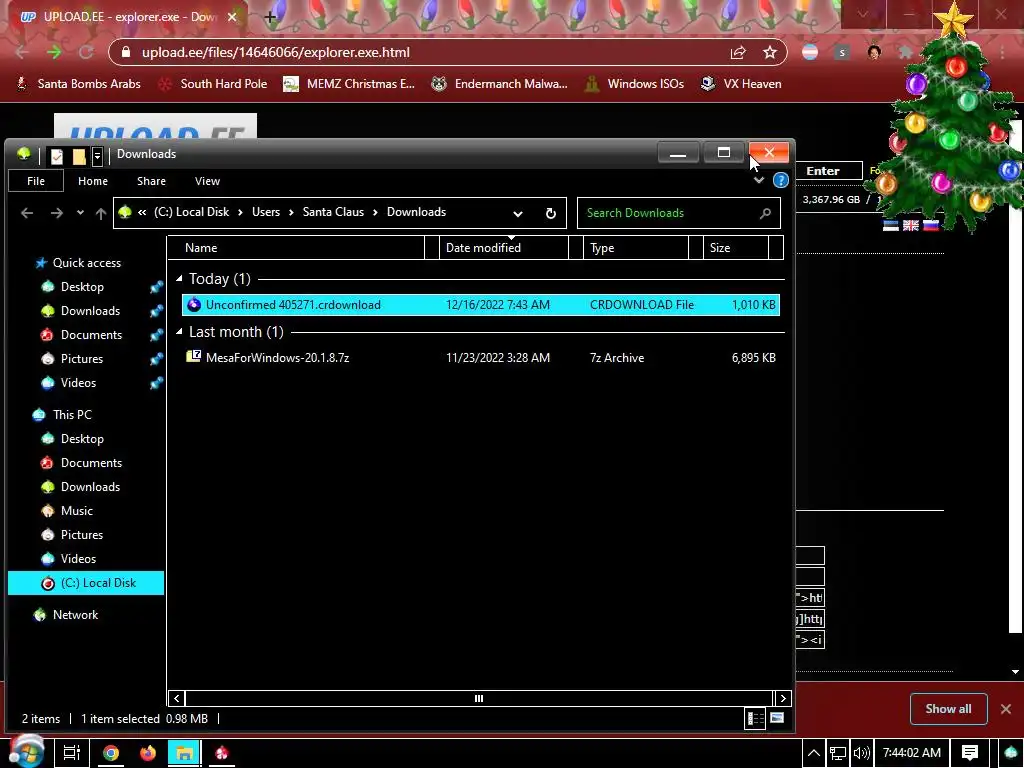Open Quick access Desktop item

(x=82, y=287)
